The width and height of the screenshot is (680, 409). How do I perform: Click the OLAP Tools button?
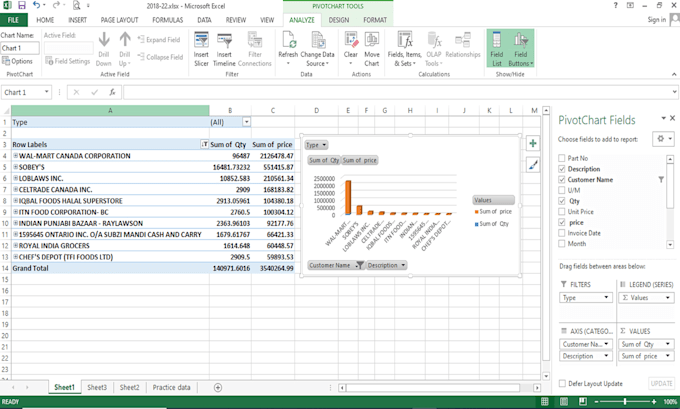click(x=433, y=49)
